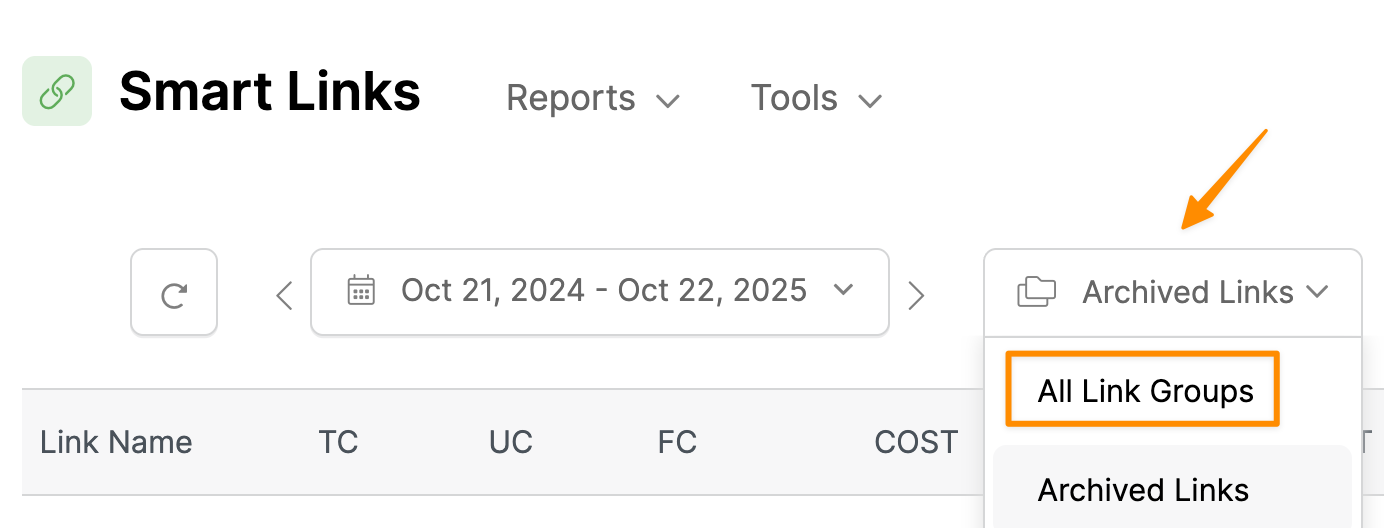
Task: Sort by the Link Name column
Action: coord(116,442)
